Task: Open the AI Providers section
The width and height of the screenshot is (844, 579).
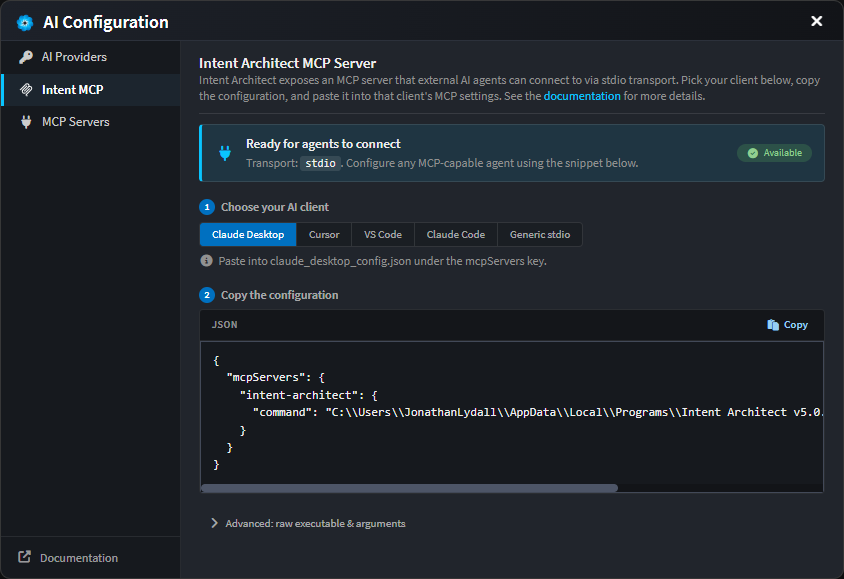Action: coord(90,57)
